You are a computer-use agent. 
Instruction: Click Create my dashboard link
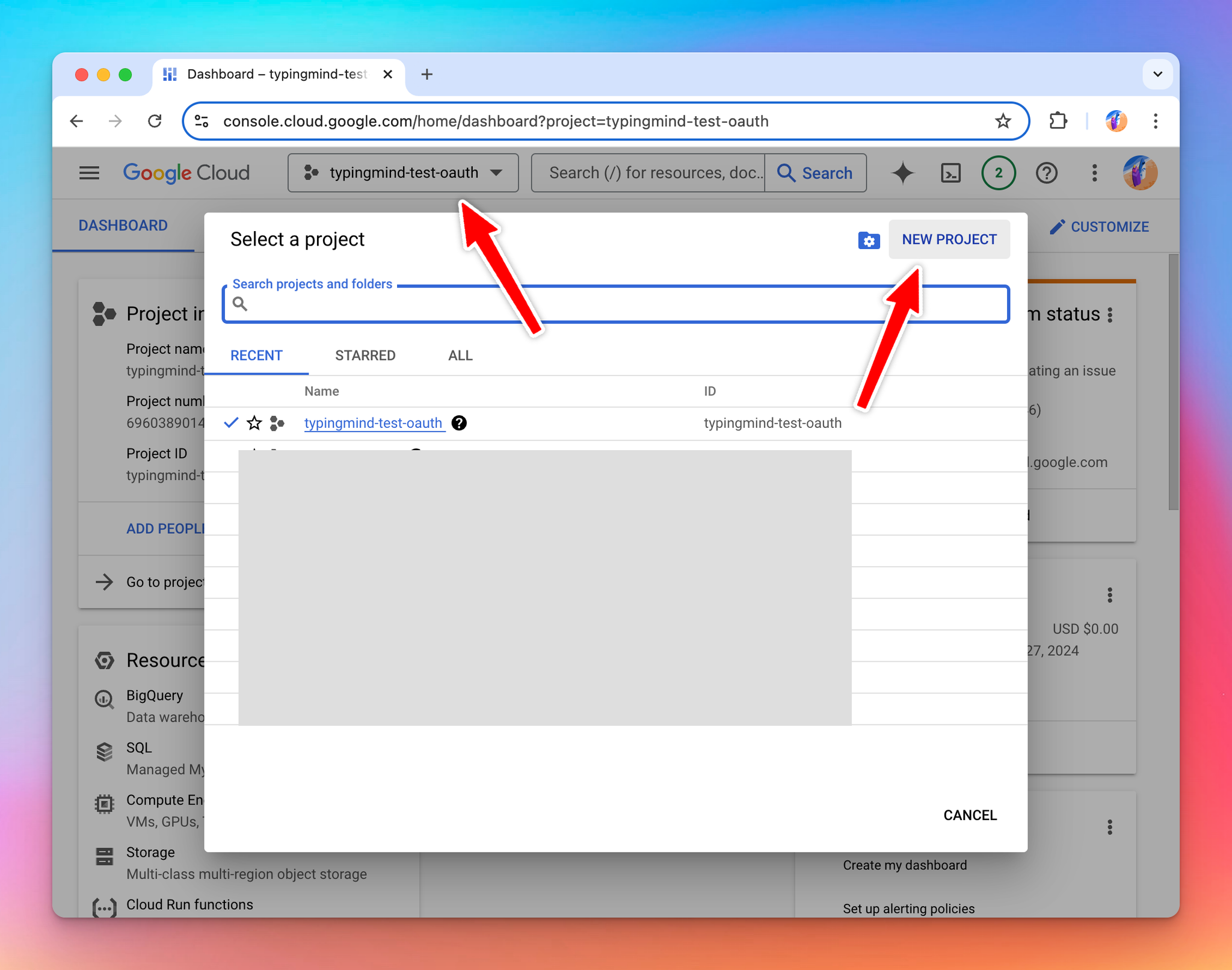point(905,865)
